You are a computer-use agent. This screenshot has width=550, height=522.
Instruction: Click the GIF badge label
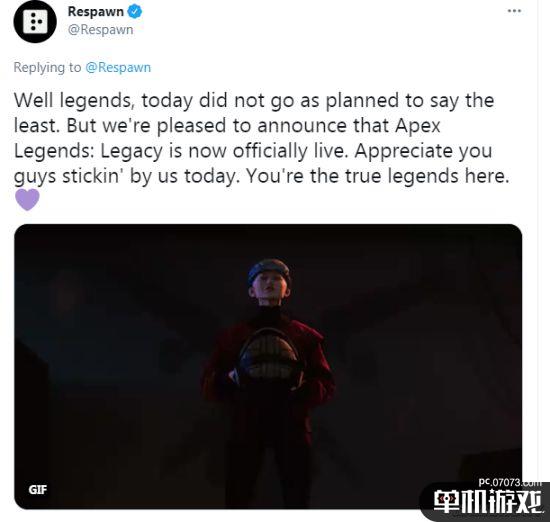point(38,489)
